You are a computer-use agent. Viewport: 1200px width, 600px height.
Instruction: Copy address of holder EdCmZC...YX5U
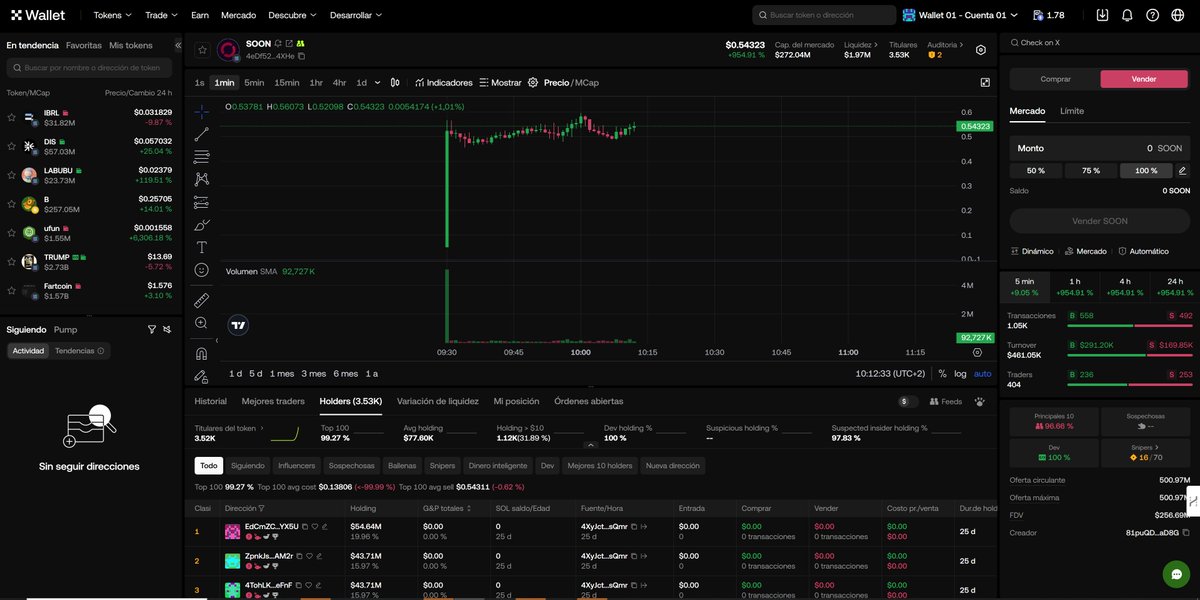304,526
